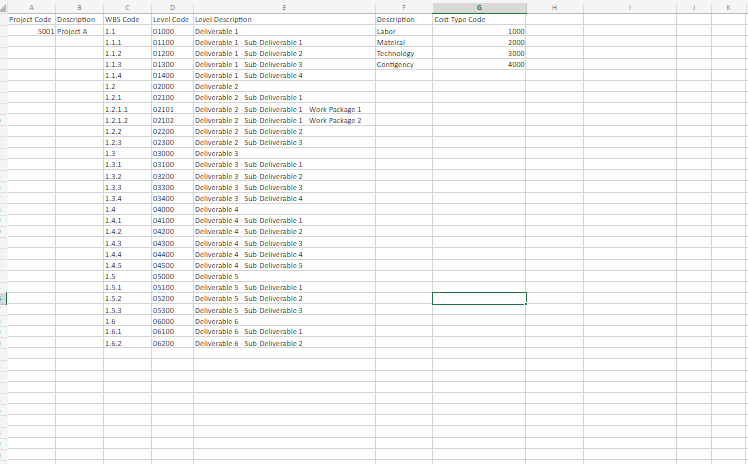The width and height of the screenshot is (748, 464).
Task: Click the 'Cost Type Code' header cell
Action: click(x=479, y=20)
